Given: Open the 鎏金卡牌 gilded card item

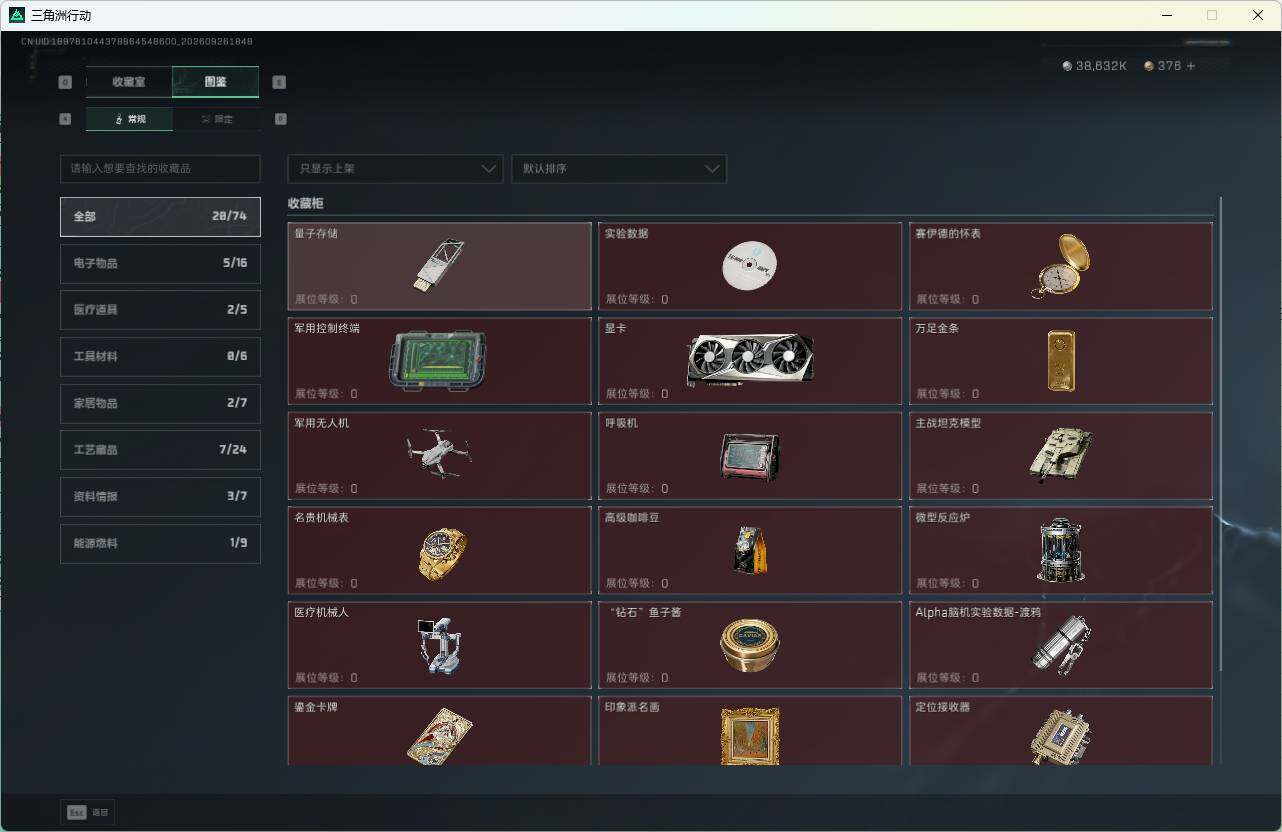Looking at the screenshot, I should [439, 731].
